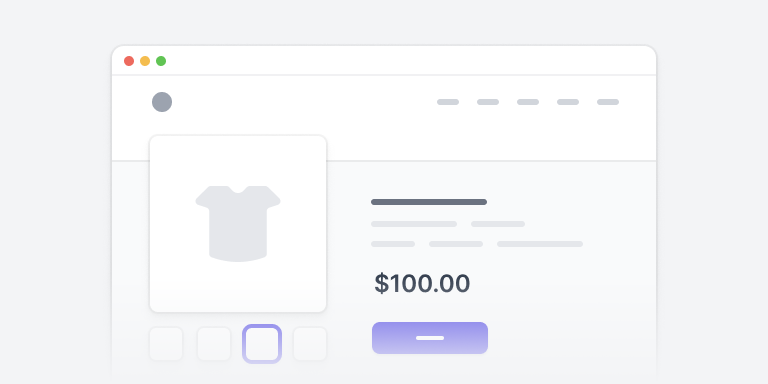
Task: Select the first product thumbnail
Action: pos(166,344)
